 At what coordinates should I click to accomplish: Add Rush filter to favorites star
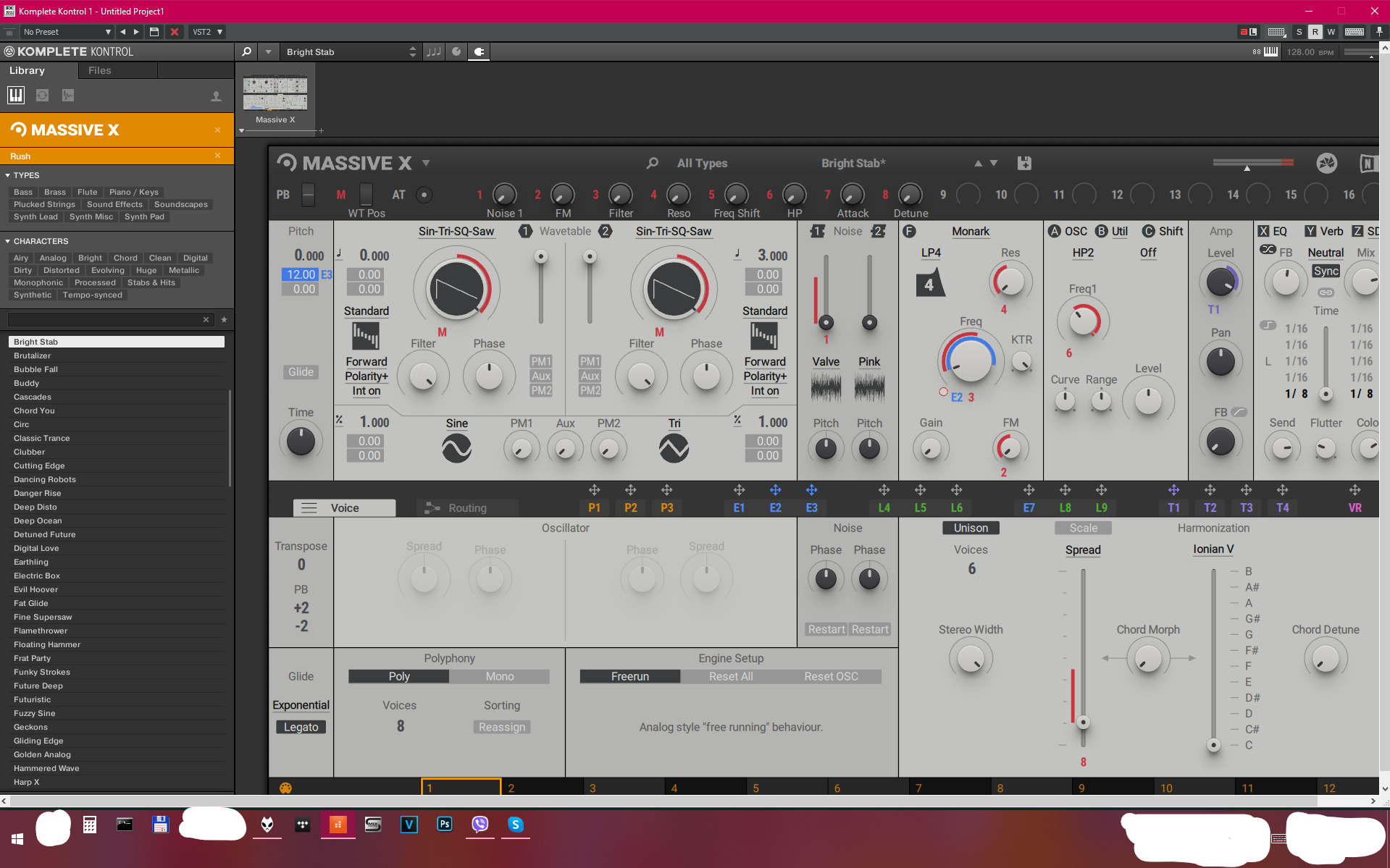click(224, 319)
